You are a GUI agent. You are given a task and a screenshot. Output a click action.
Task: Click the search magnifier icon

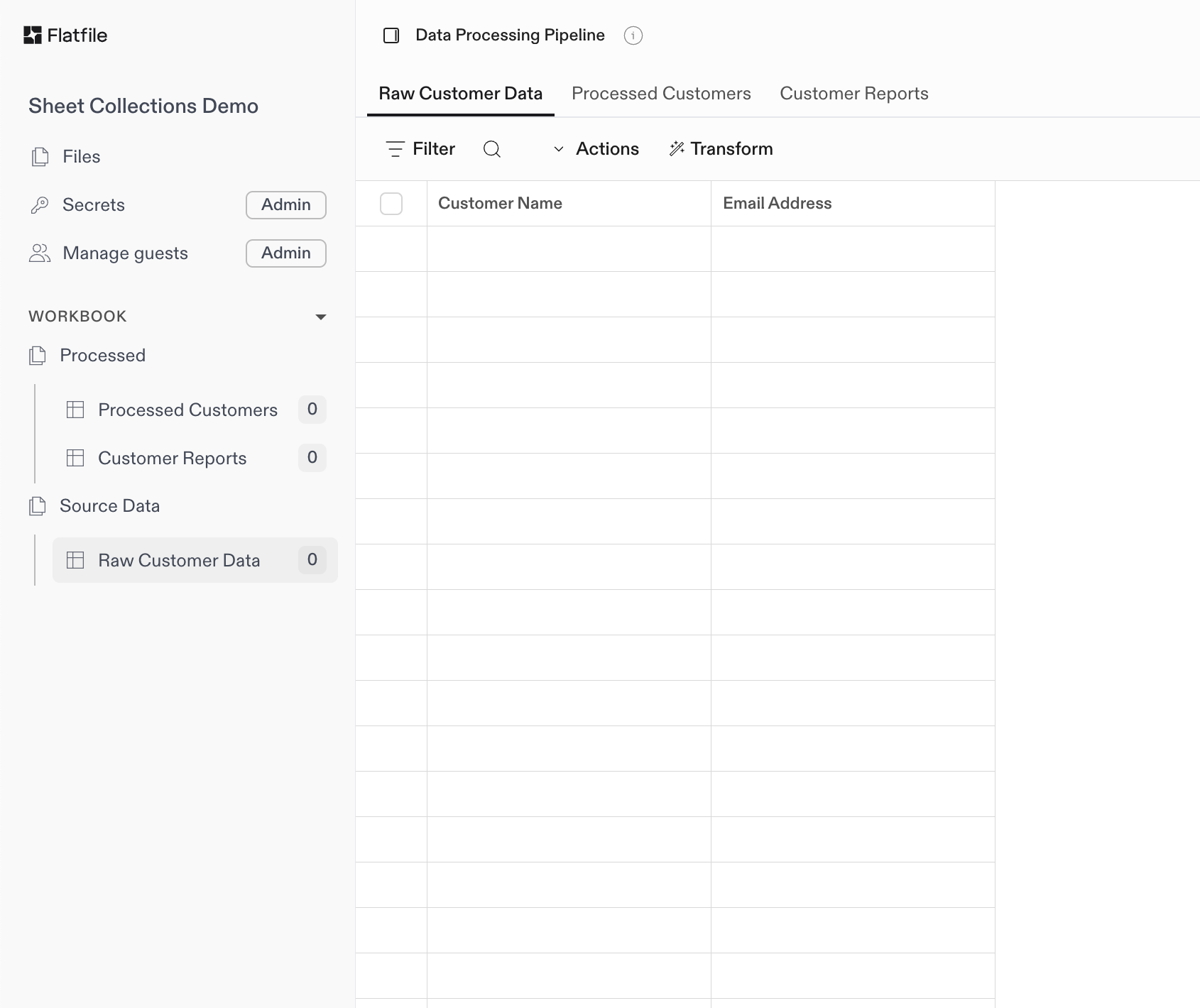492,149
